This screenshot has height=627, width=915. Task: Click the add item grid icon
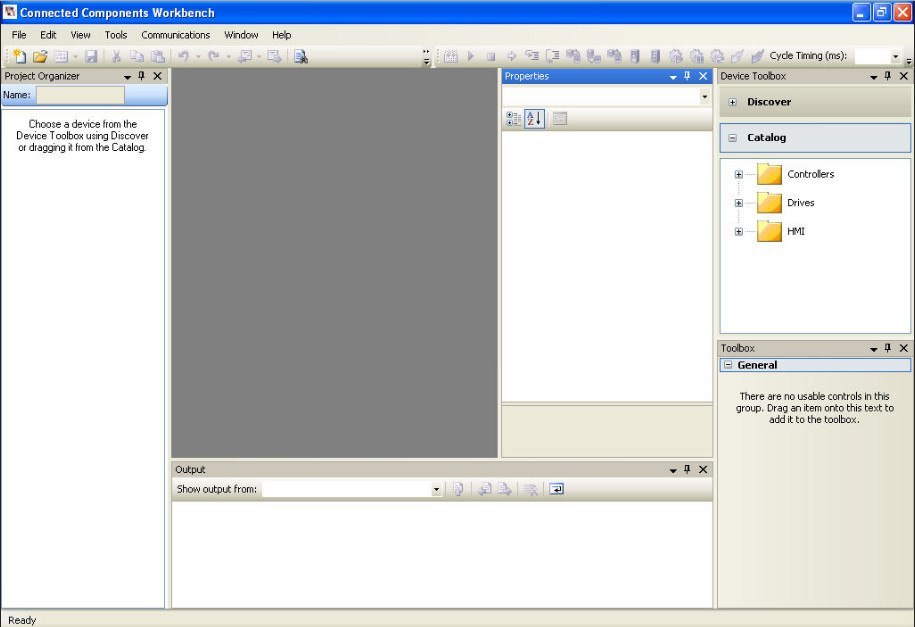point(61,56)
